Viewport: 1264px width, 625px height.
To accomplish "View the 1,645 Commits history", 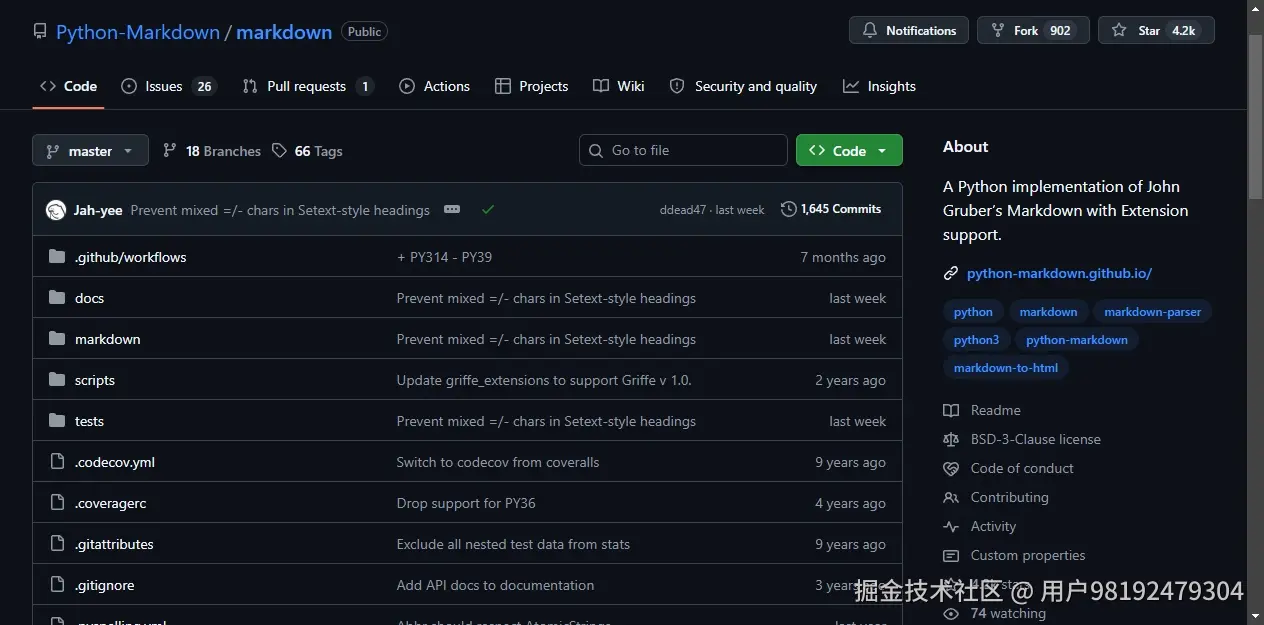I will [831, 209].
